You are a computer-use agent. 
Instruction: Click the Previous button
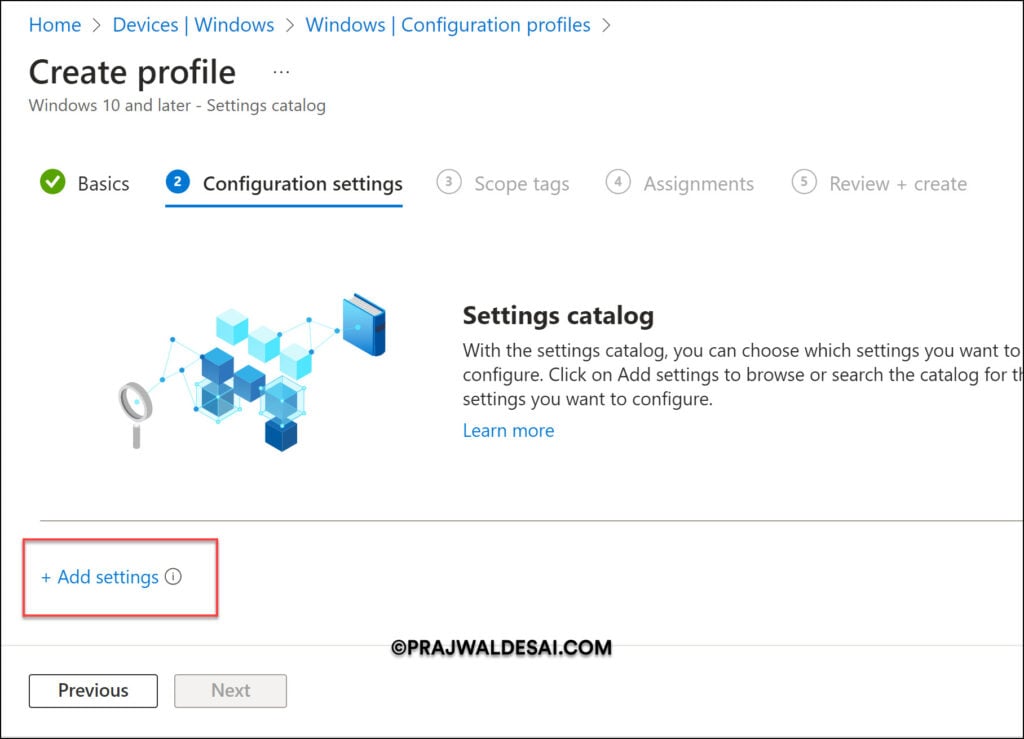coord(93,691)
